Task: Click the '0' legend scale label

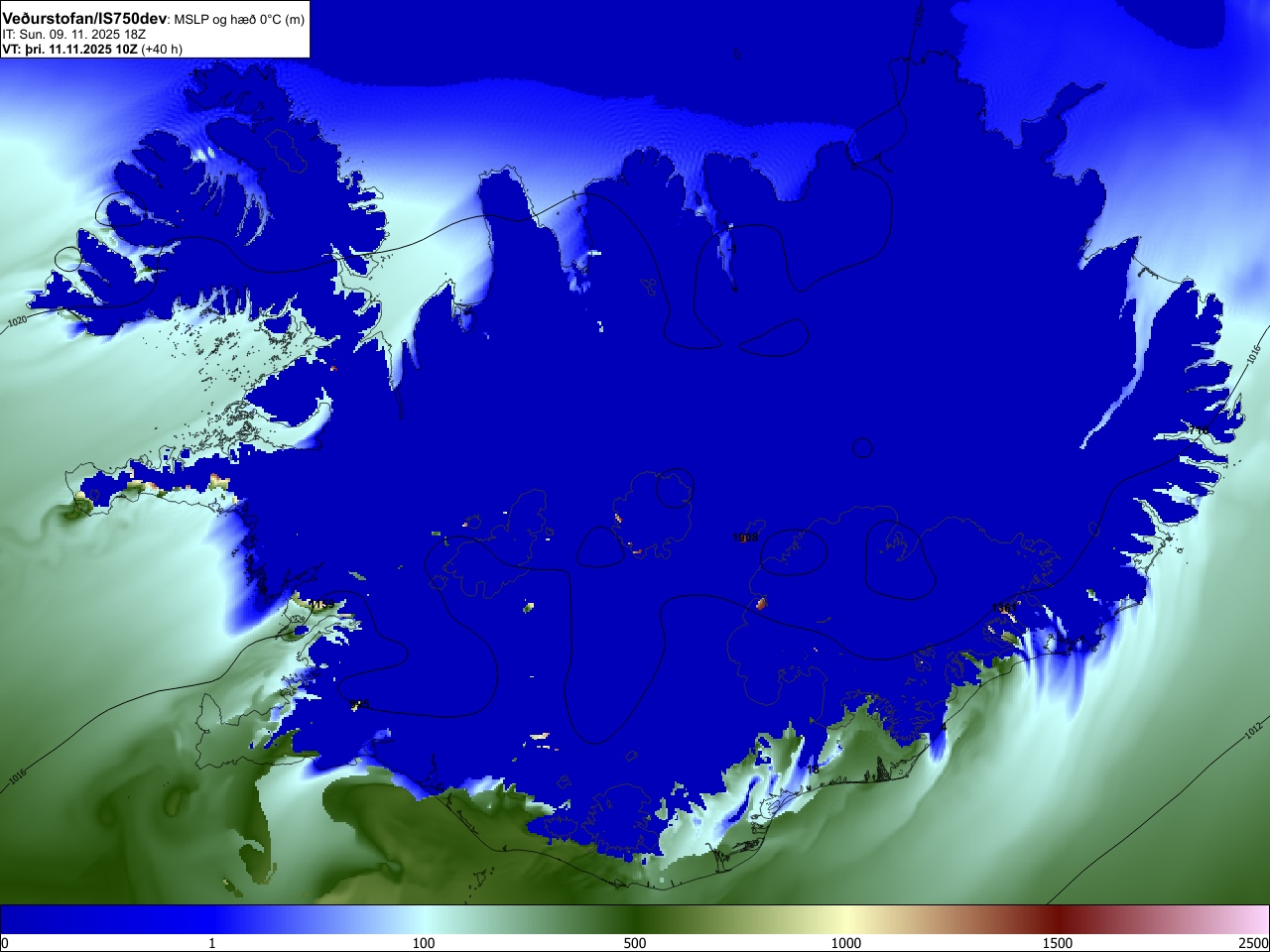Action: click(5, 943)
